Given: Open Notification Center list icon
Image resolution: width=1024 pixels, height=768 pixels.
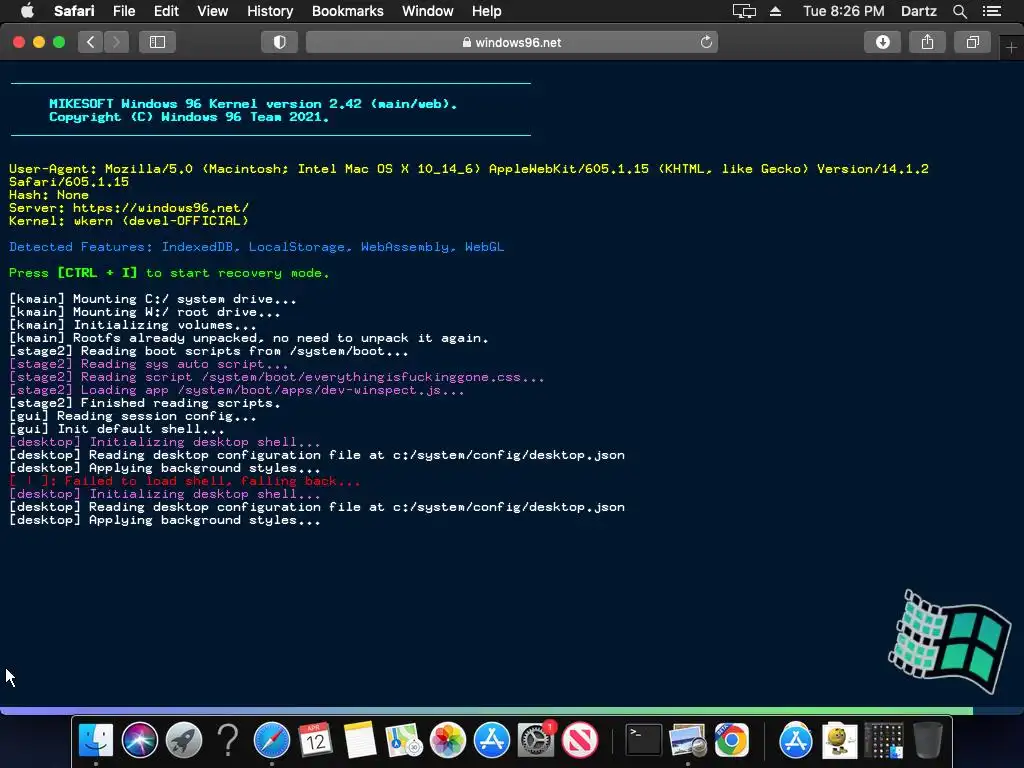Looking at the screenshot, I should pyautogui.click(x=991, y=11).
